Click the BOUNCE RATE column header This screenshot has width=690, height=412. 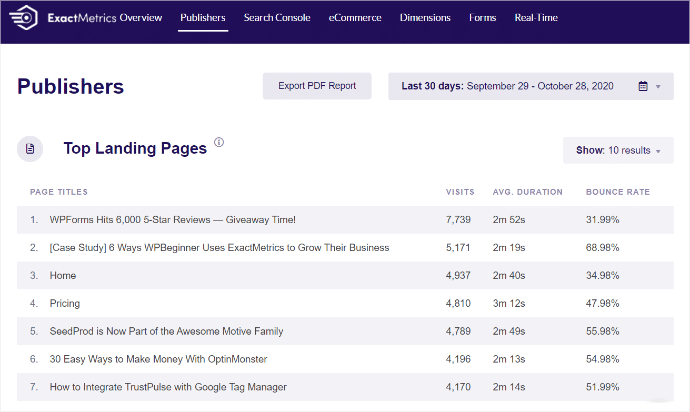coord(618,192)
